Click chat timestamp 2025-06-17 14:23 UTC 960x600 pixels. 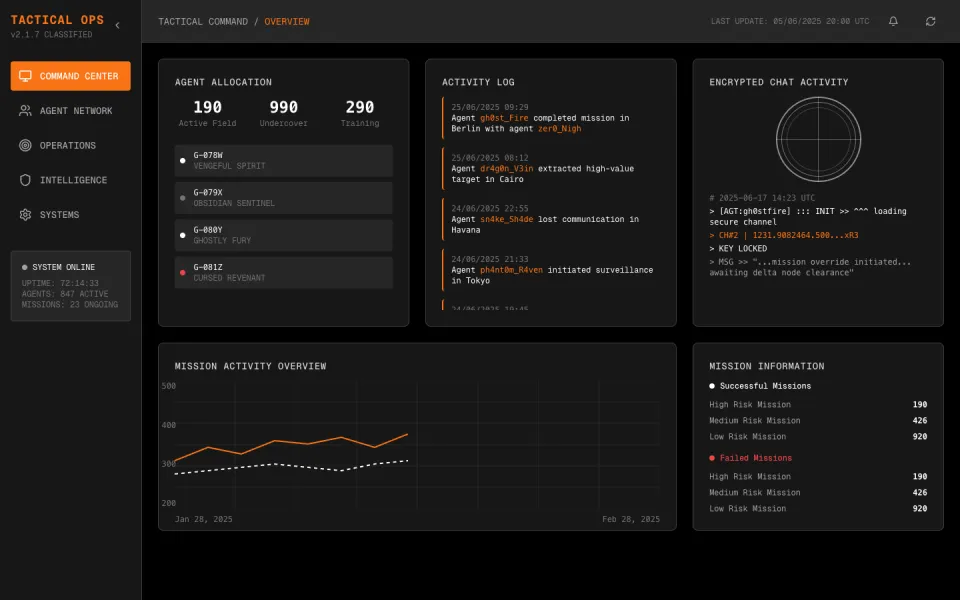click(x=762, y=198)
